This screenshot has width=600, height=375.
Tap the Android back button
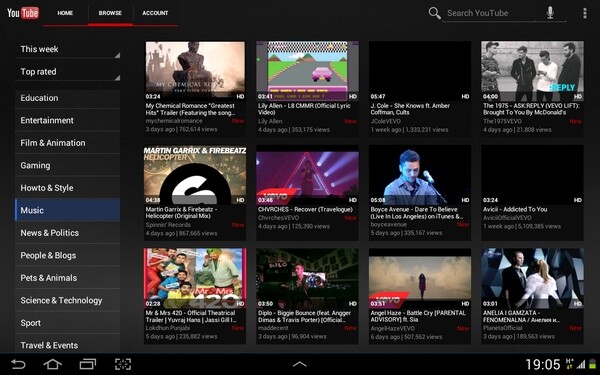click(18, 364)
